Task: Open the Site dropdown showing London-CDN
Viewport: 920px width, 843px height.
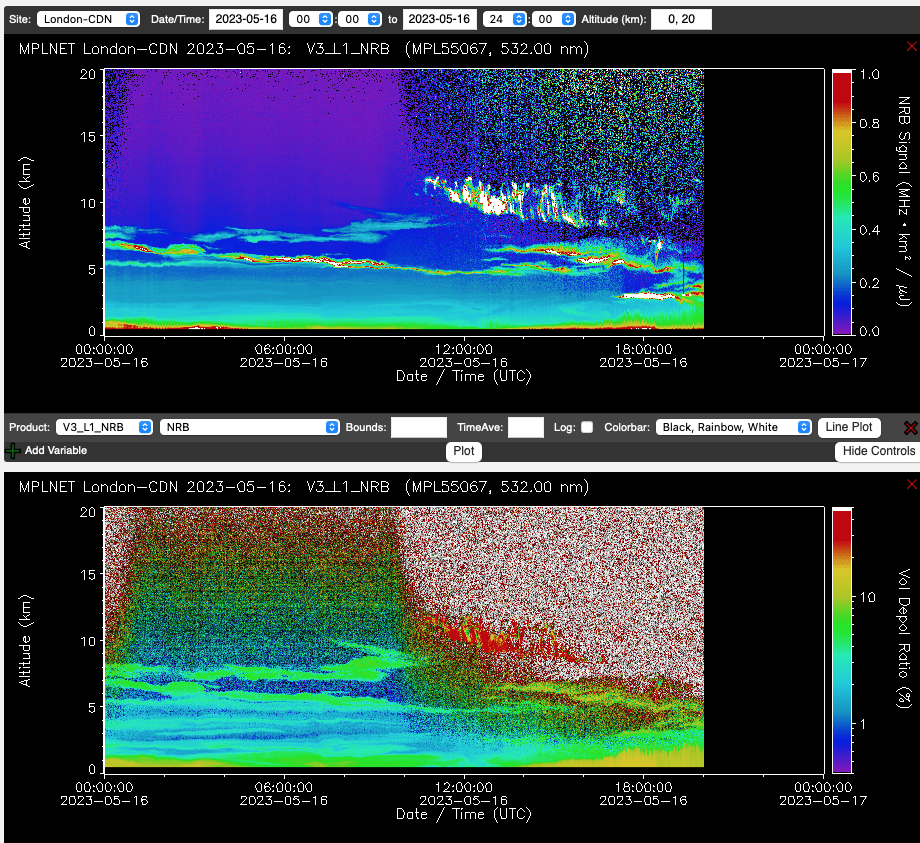Action: coord(90,19)
